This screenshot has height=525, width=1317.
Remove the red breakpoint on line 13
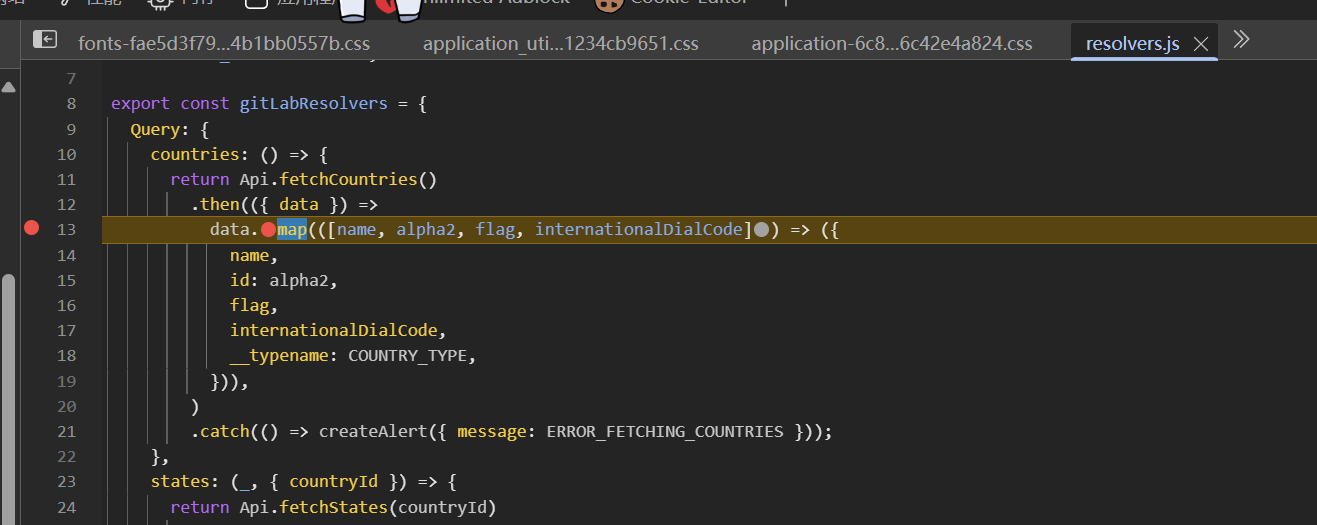click(31, 229)
